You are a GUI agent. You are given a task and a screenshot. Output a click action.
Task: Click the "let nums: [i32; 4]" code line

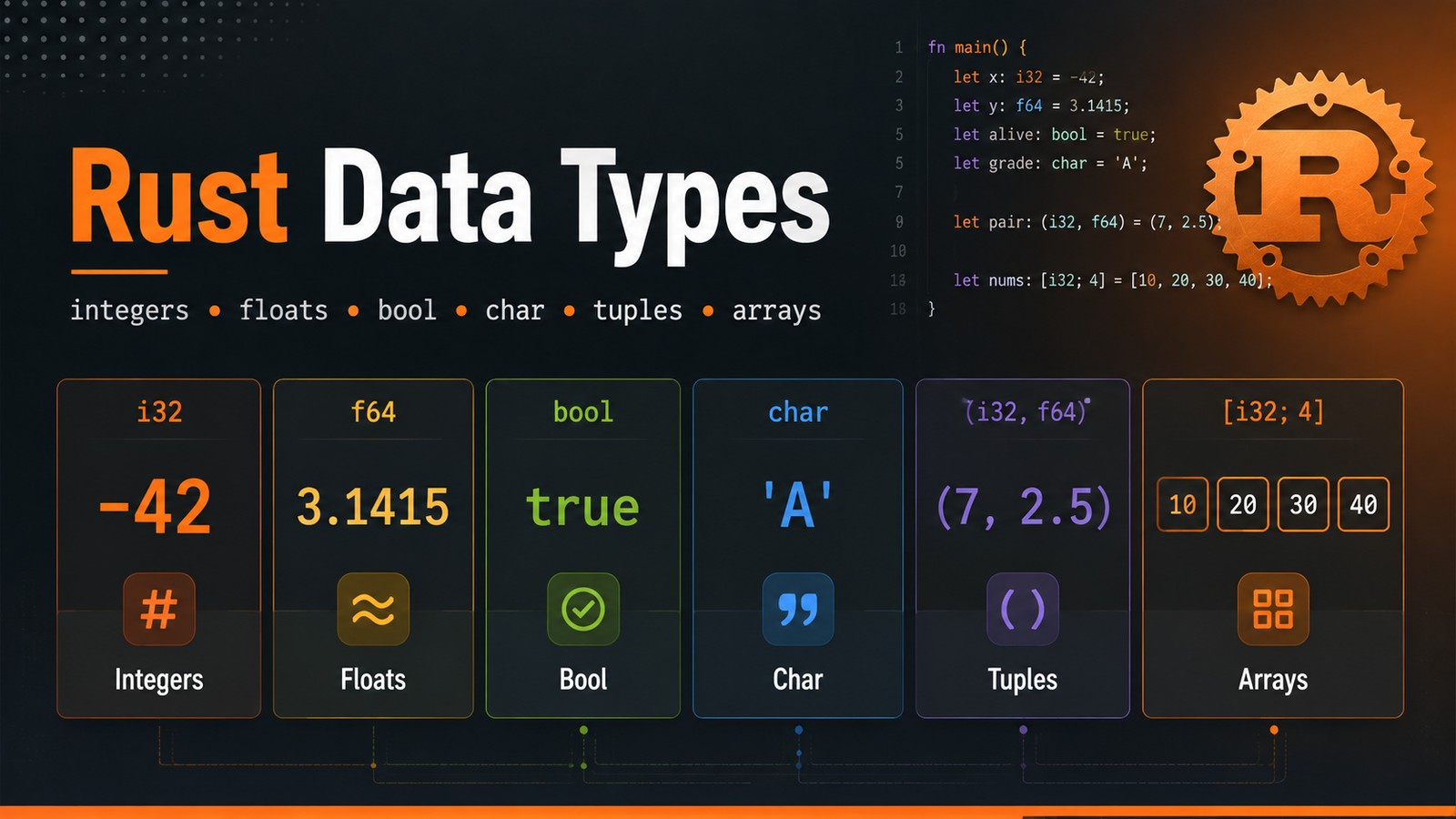pos(1113,280)
